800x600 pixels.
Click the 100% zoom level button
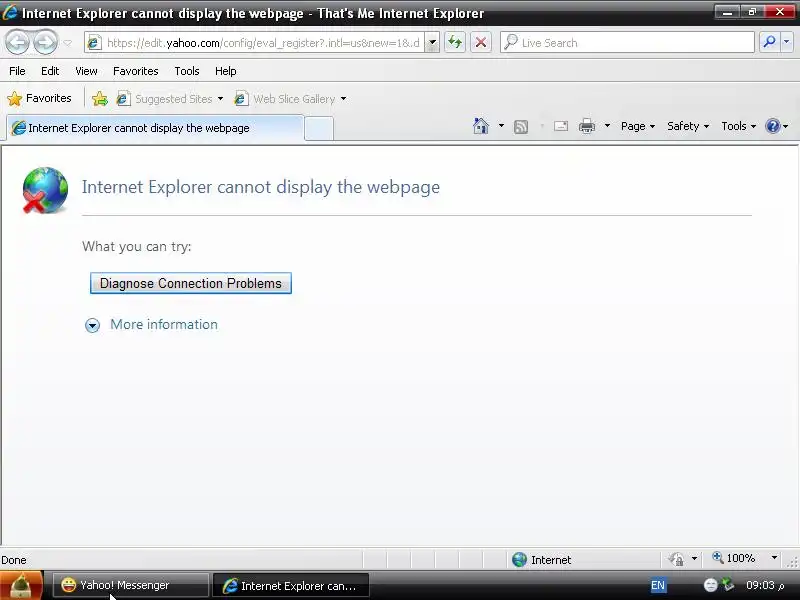click(x=734, y=558)
